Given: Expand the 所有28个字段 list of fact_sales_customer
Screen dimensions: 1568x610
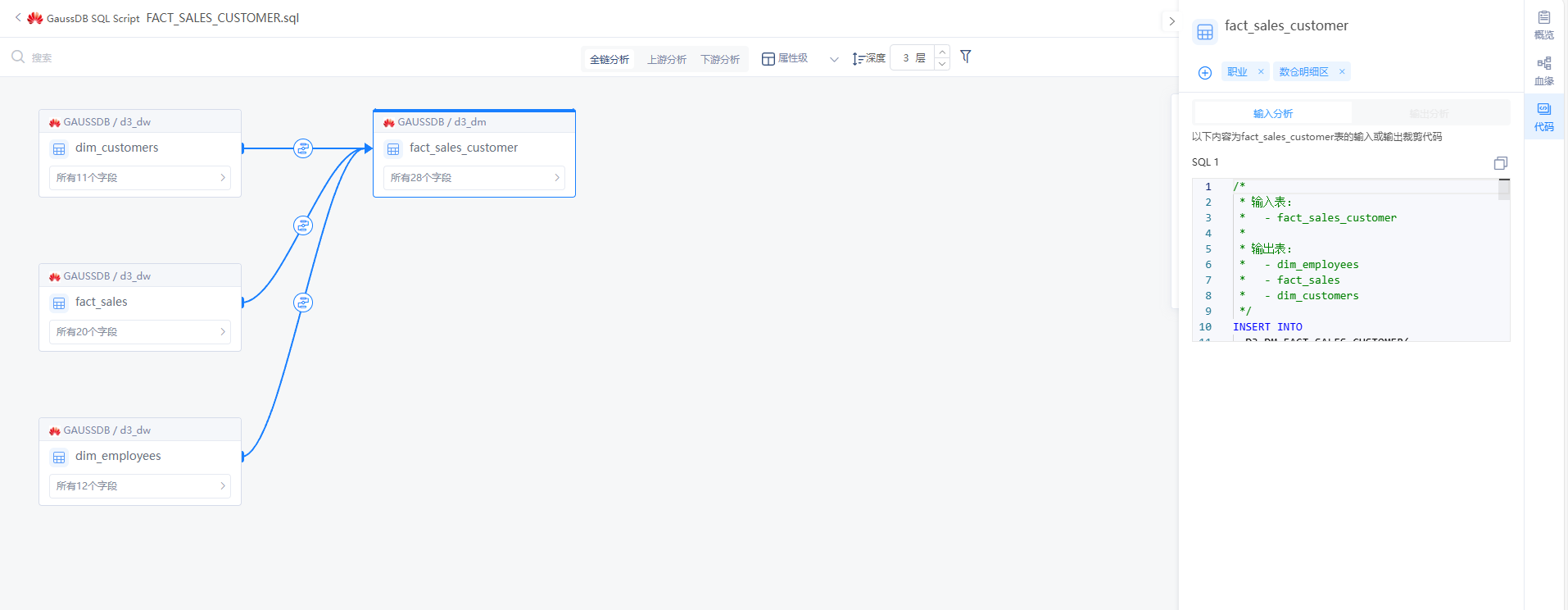Looking at the screenshot, I should [474, 178].
